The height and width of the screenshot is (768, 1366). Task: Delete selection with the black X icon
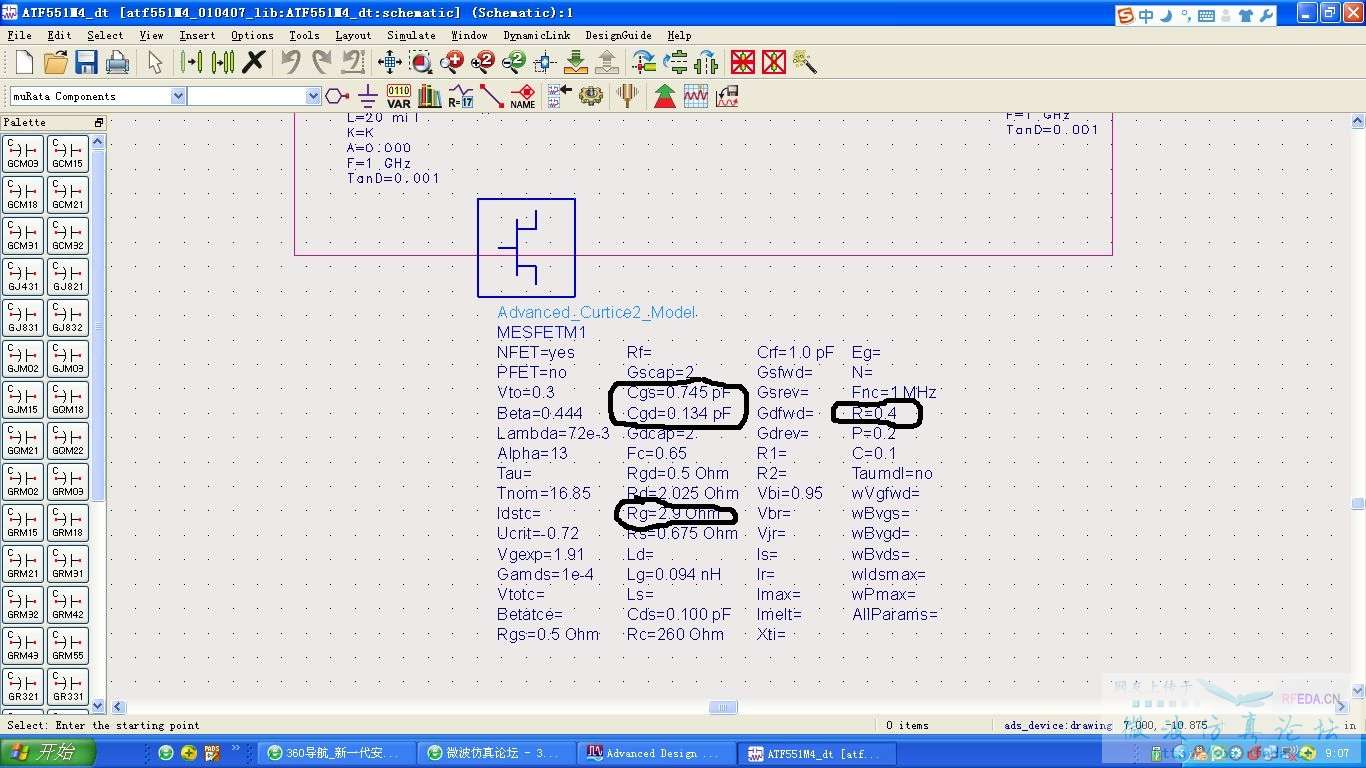click(254, 63)
